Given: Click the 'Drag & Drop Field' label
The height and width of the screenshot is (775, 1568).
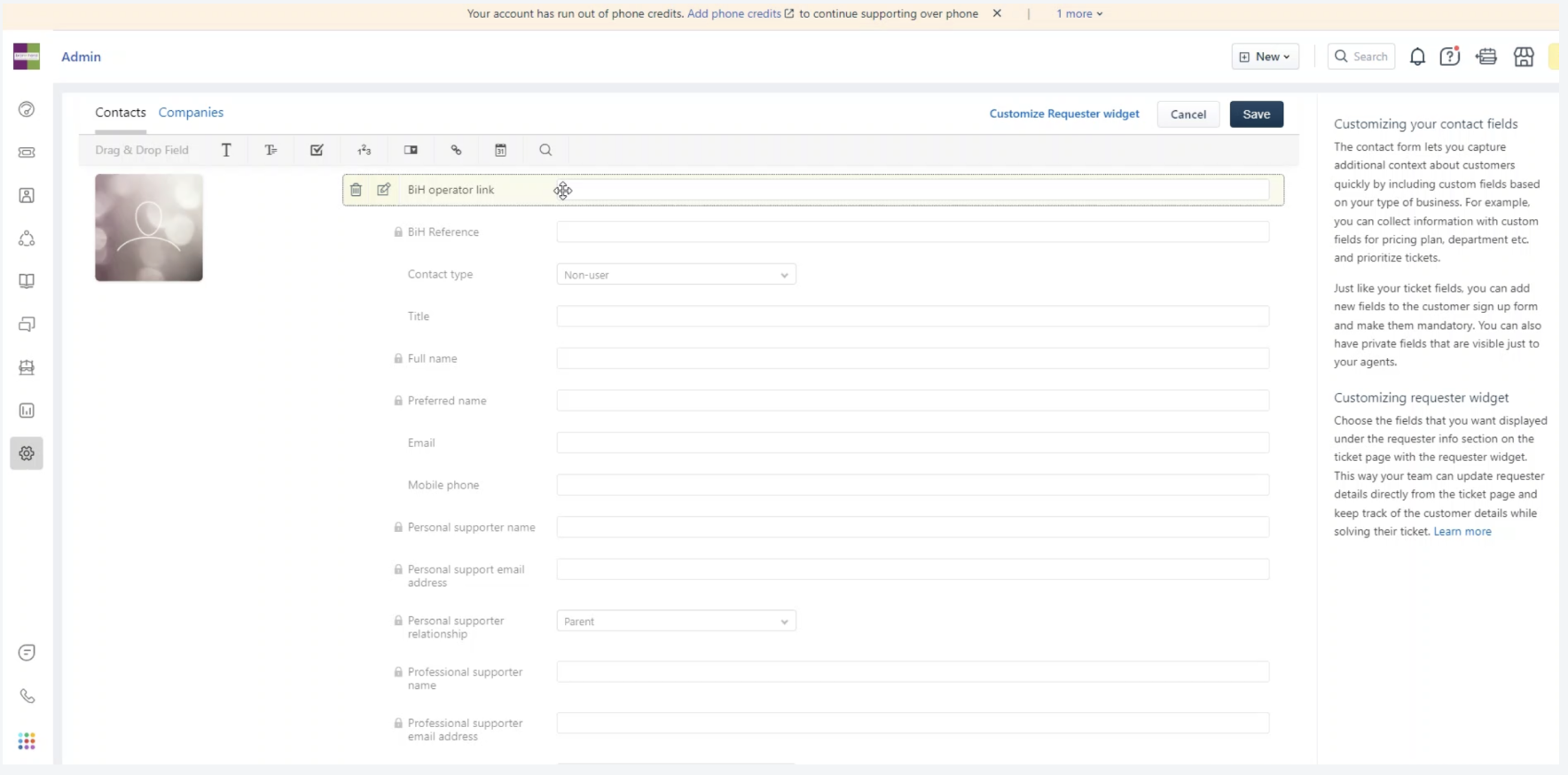Looking at the screenshot, I should [x=142, y=151].
